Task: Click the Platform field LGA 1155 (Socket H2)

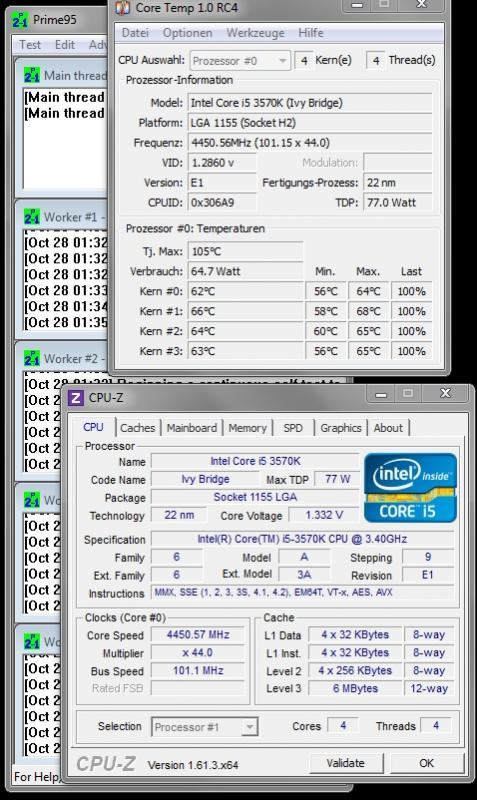Action: 310,123
